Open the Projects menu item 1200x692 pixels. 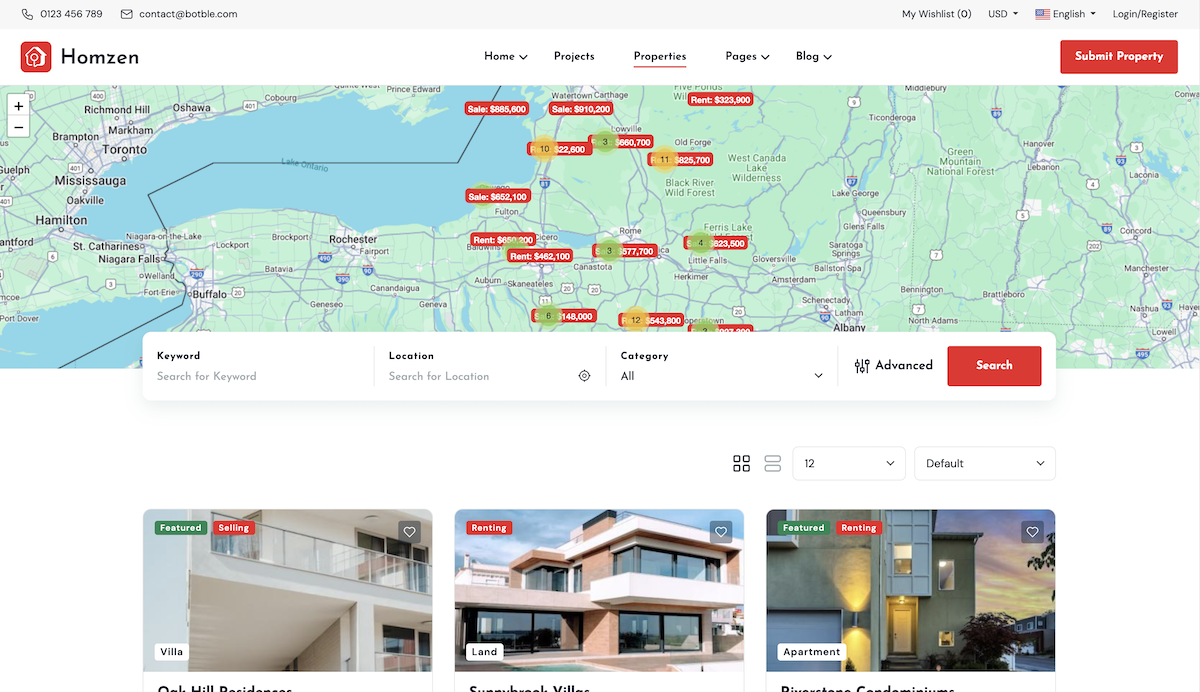pyautogui.click(x=574, y=57)
